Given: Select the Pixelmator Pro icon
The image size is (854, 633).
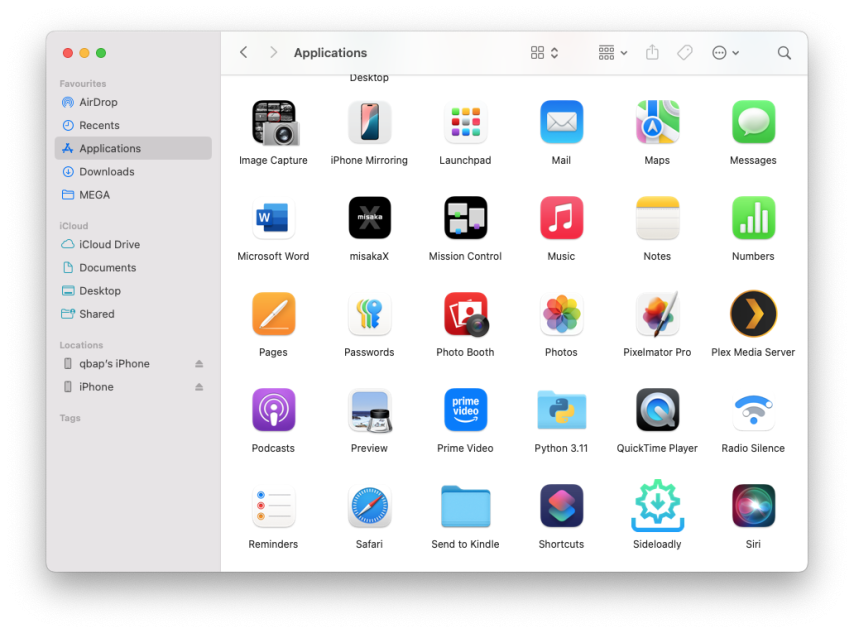Looking at the screenshot, I should pyautogui.click(x=657, y=314).
